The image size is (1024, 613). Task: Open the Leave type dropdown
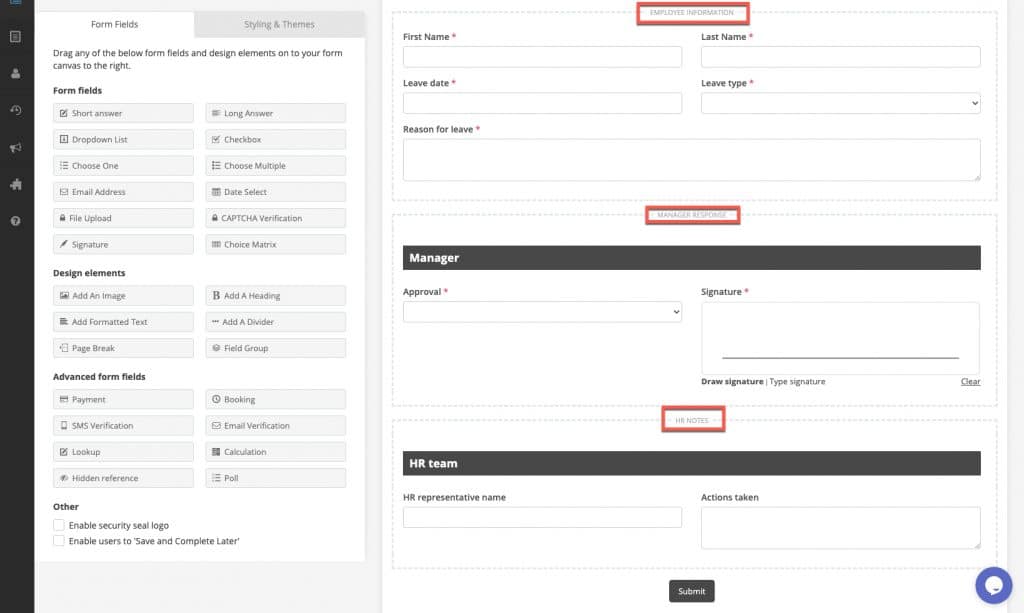[840, 103]
